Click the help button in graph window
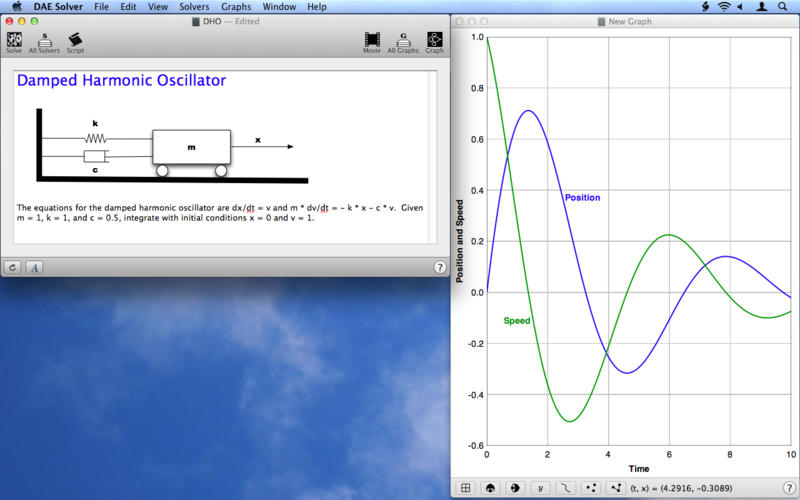 coord(788,488)
